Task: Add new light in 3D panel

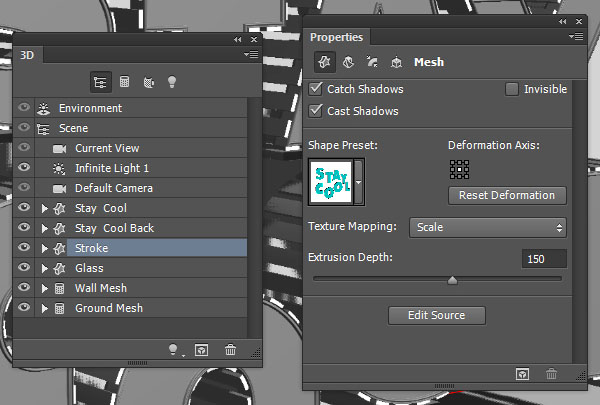Action: coord(174,350)
